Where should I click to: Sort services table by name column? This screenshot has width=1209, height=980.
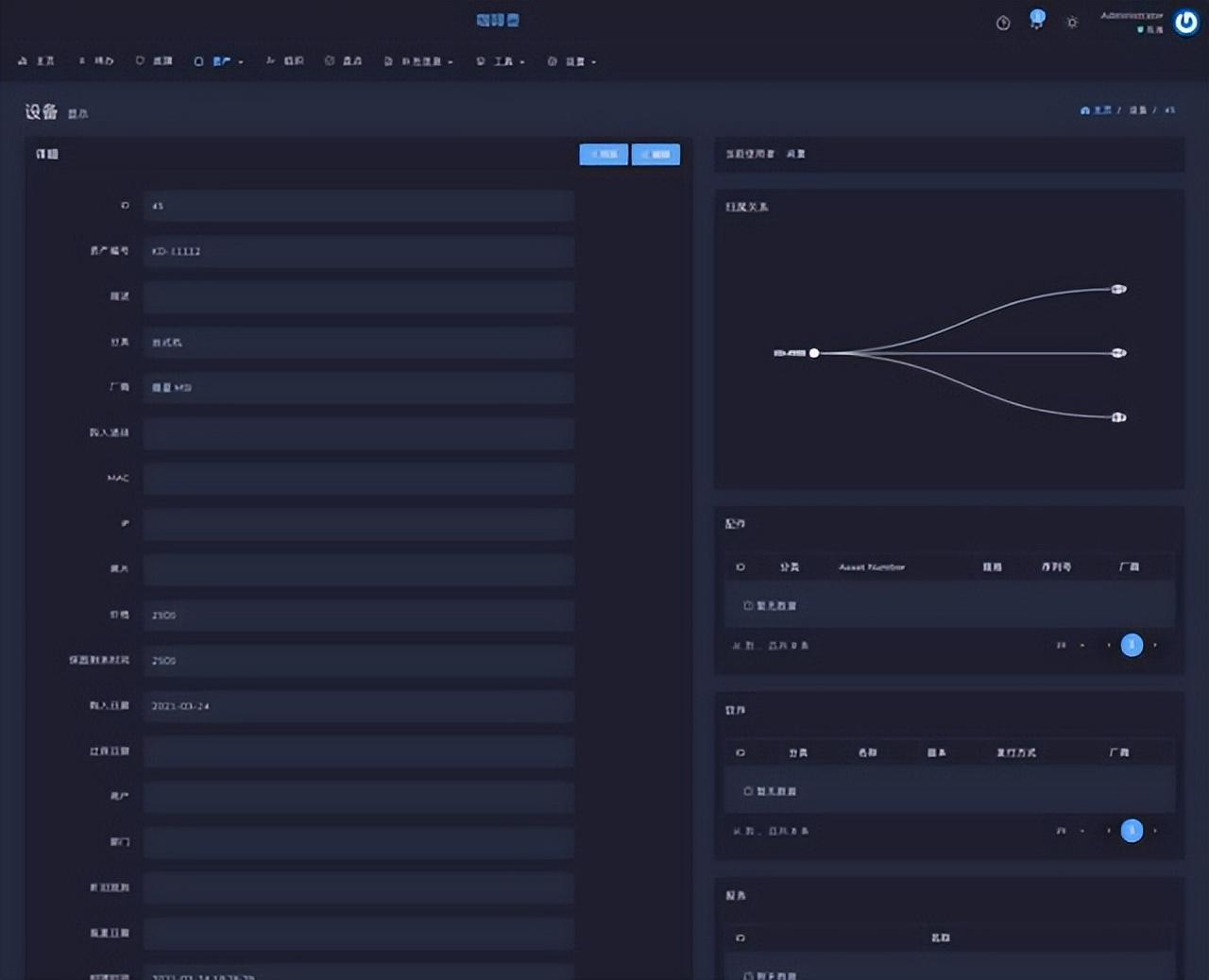click(941, 938)
